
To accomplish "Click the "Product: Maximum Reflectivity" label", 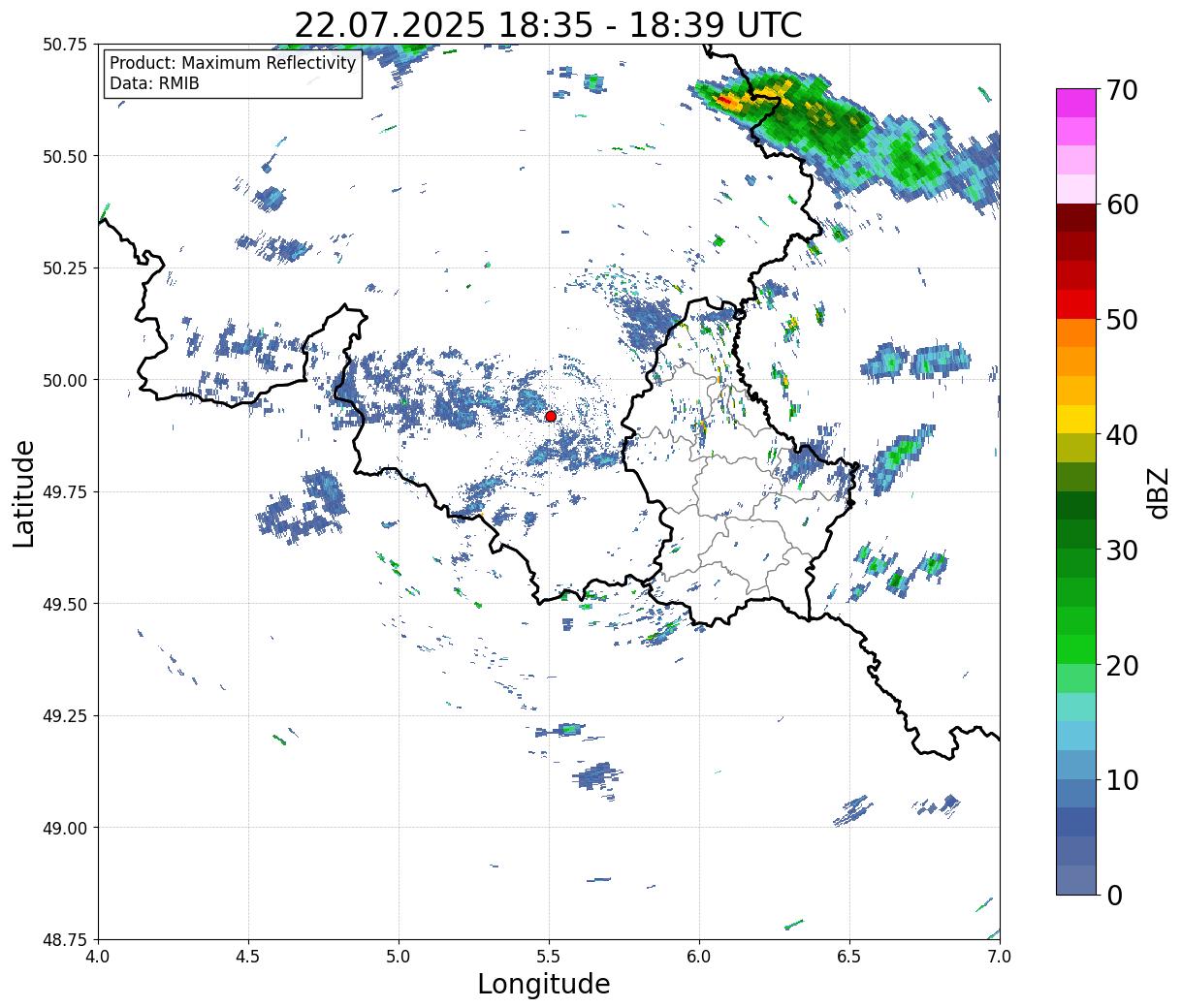I will click(233, 63).
